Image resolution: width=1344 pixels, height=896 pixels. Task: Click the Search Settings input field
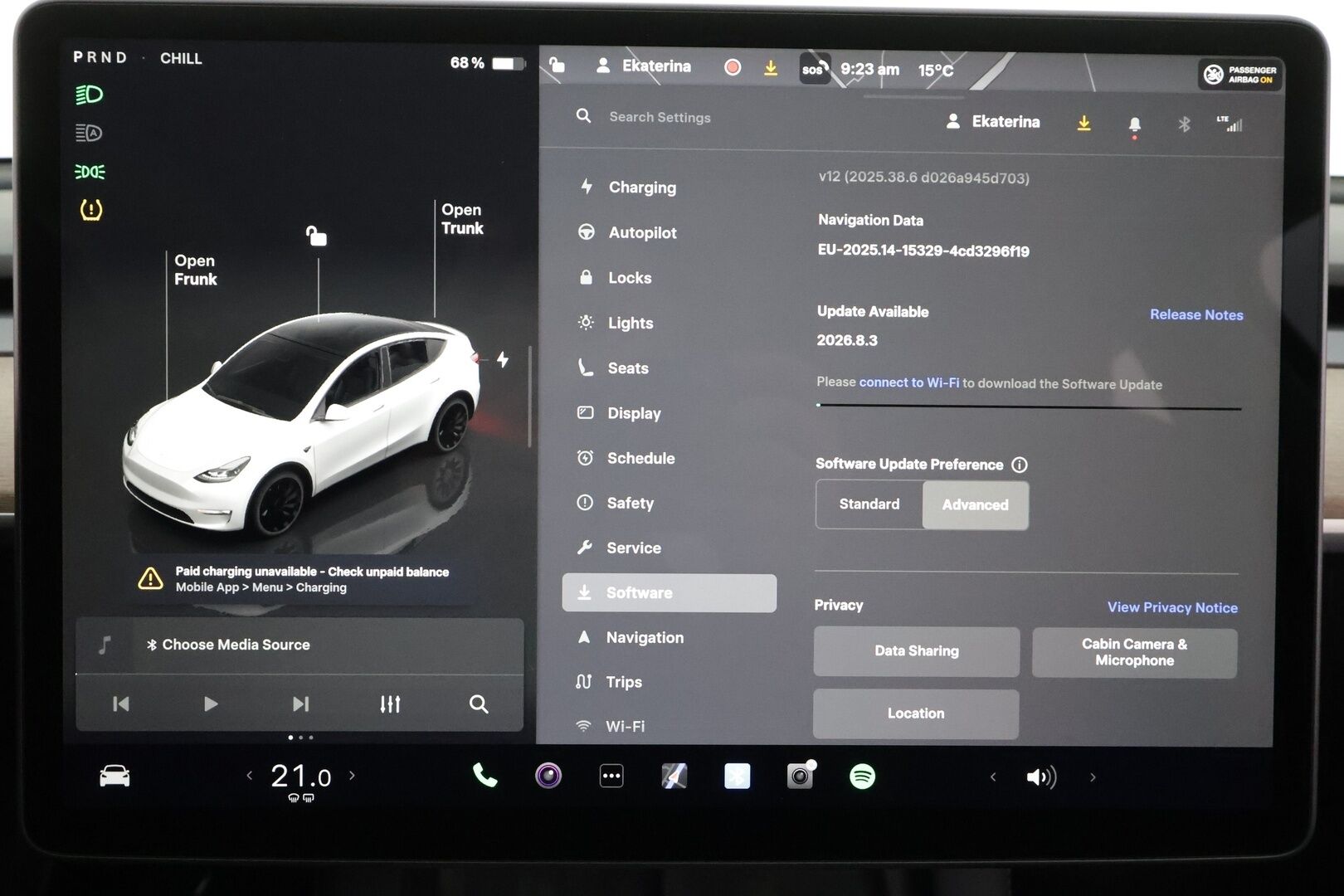coord(658,117)
